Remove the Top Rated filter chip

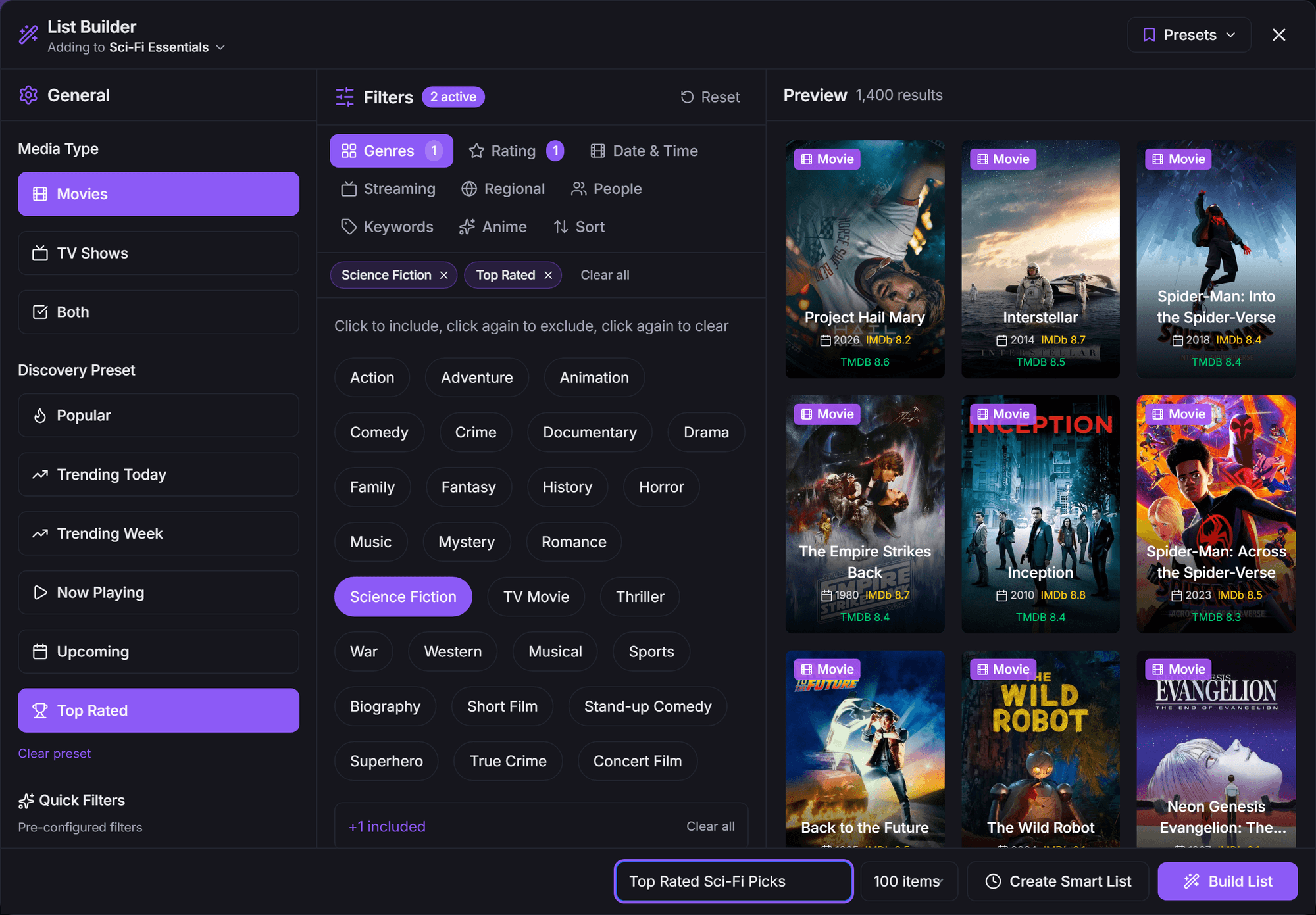(x=548, y=275)
